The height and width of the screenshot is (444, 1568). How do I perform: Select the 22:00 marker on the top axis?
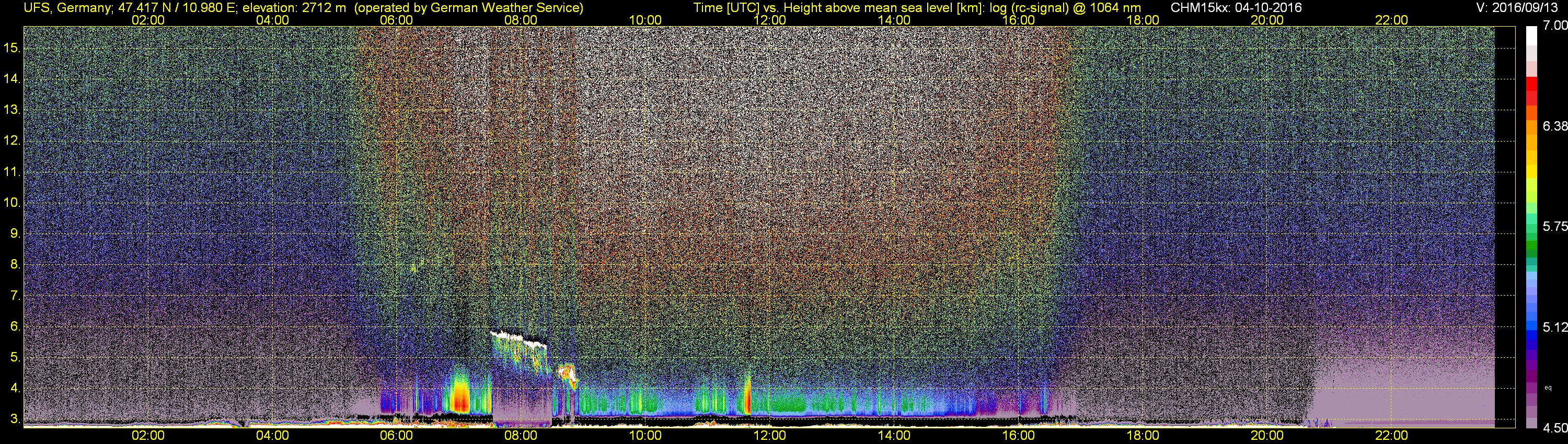[x=1391, y=20]
